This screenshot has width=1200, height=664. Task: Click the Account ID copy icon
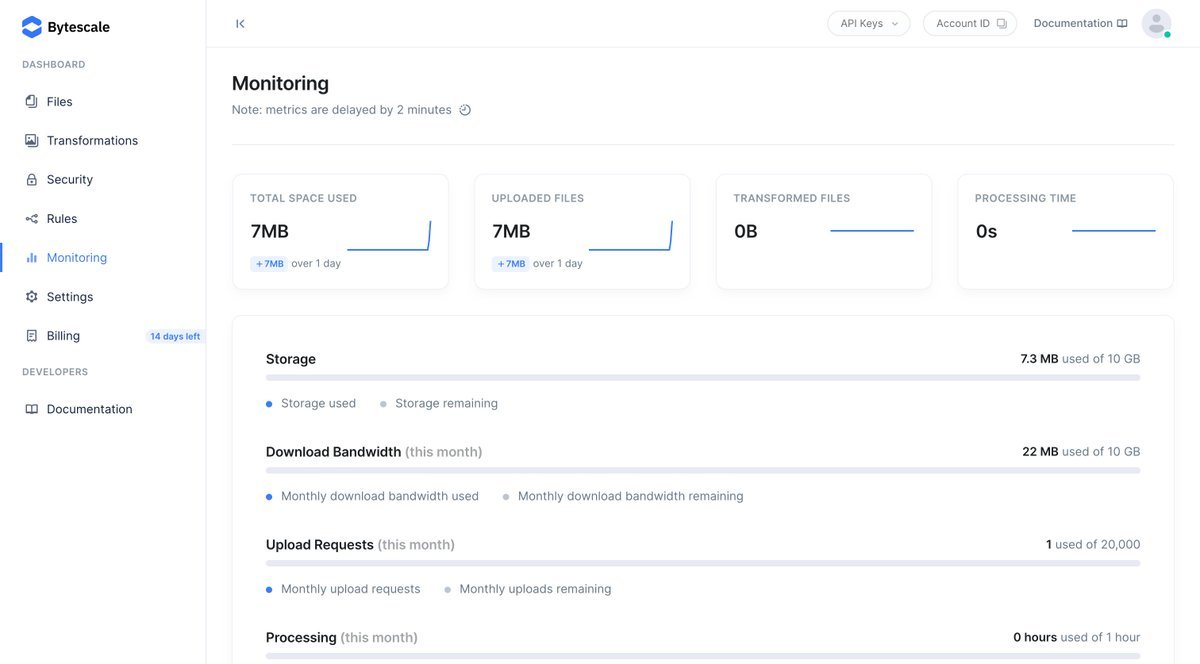coord(1002,24)
